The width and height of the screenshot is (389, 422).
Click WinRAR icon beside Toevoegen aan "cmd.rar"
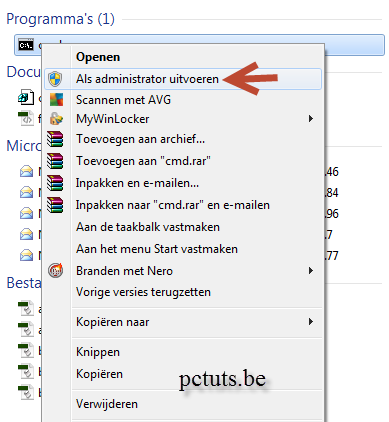tap(55, 161)
